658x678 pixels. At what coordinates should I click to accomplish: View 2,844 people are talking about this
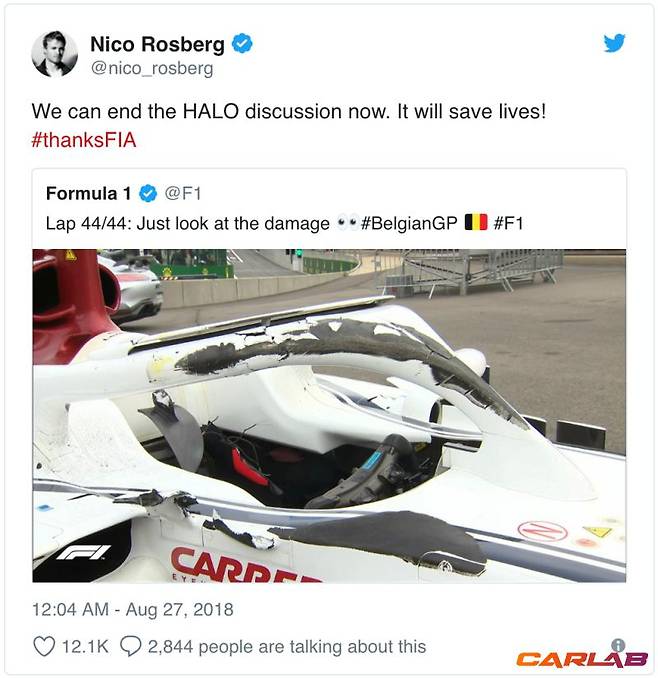[287, 647]
